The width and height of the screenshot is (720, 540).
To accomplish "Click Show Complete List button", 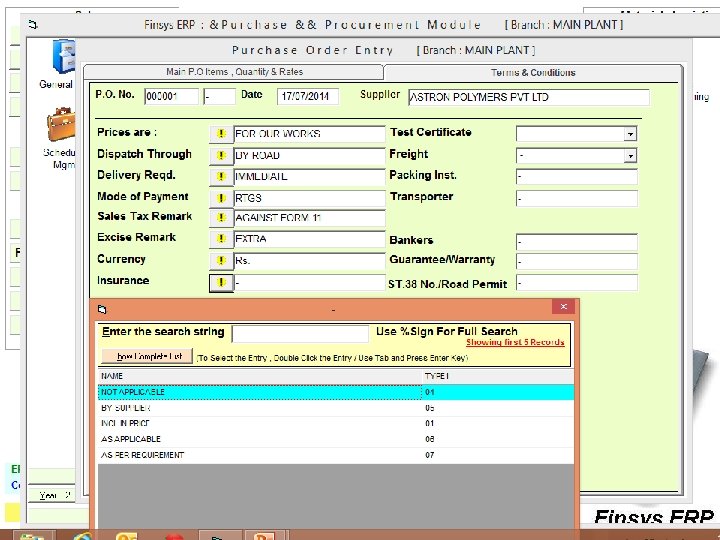I will pos(147,356).
